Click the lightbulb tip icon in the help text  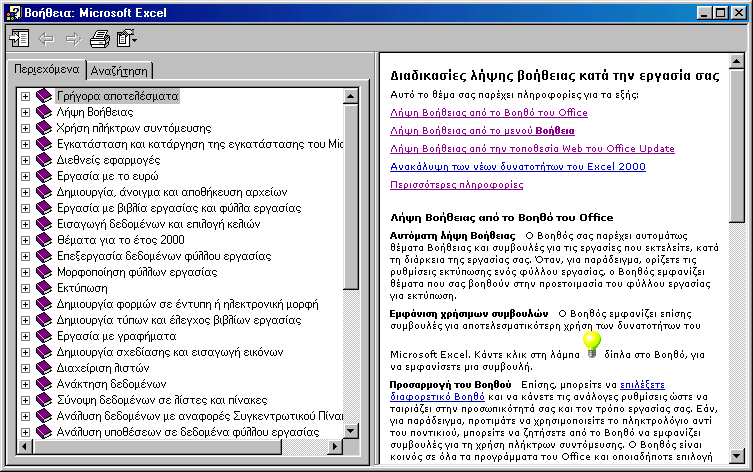[592, 345]
